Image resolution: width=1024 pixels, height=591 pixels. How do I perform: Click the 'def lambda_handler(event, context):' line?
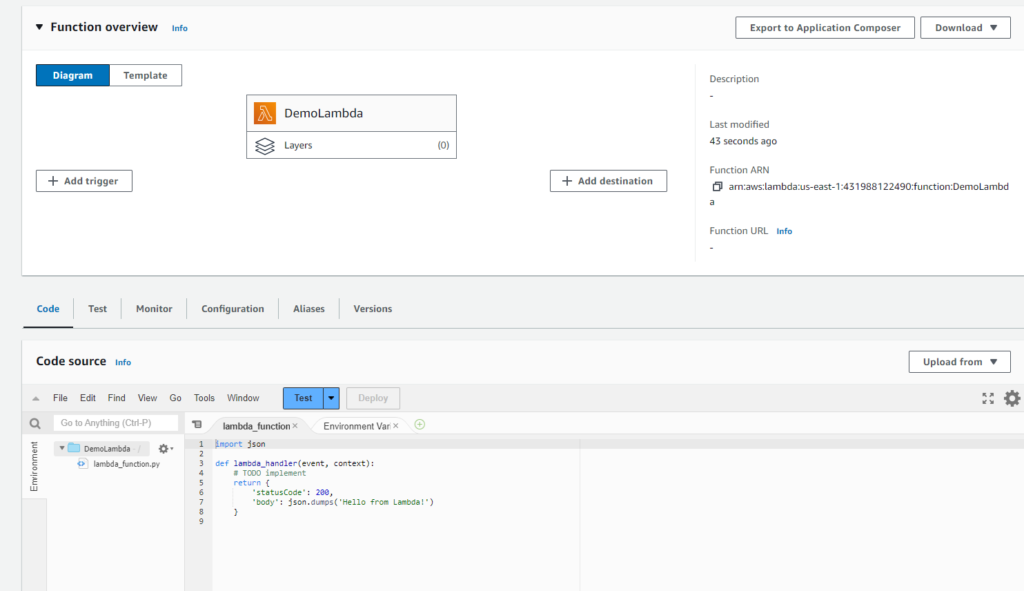(295, 464)
